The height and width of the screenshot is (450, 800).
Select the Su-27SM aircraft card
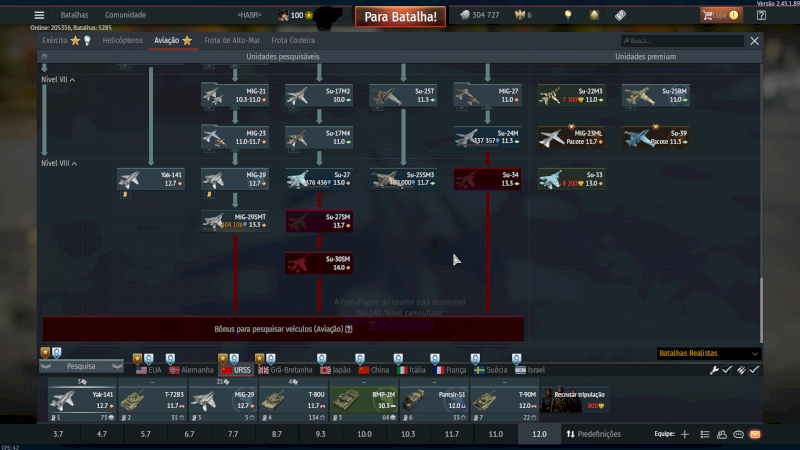[x=318, y=221]
